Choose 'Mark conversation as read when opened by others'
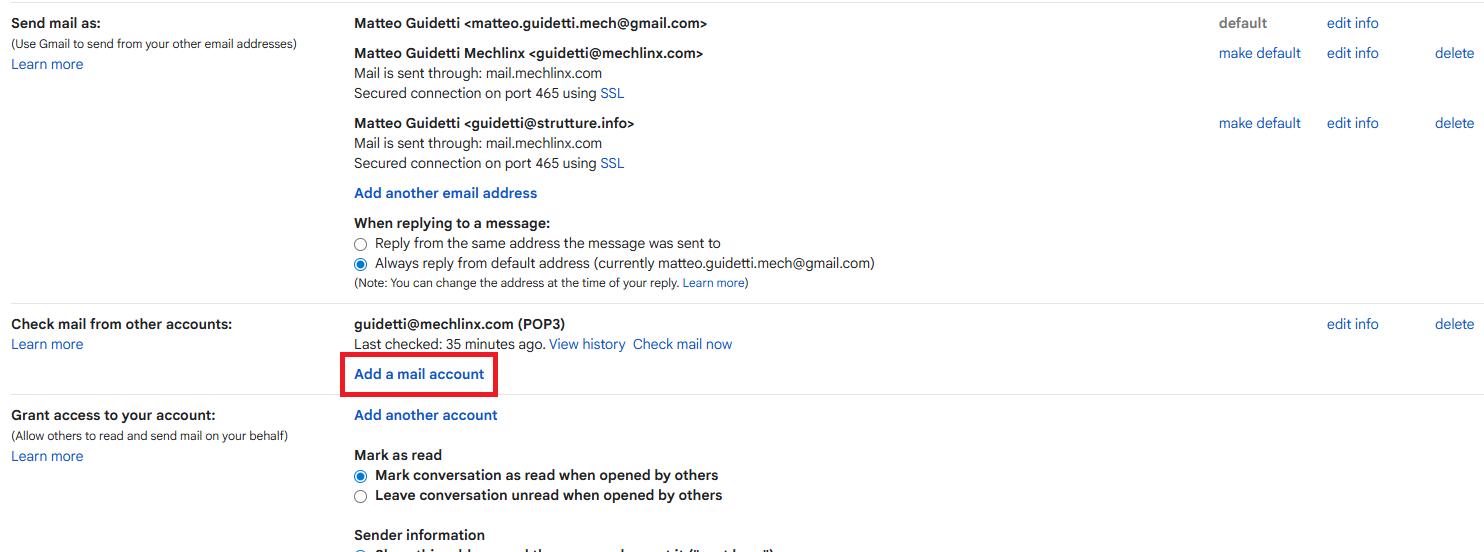 (361, 476)
